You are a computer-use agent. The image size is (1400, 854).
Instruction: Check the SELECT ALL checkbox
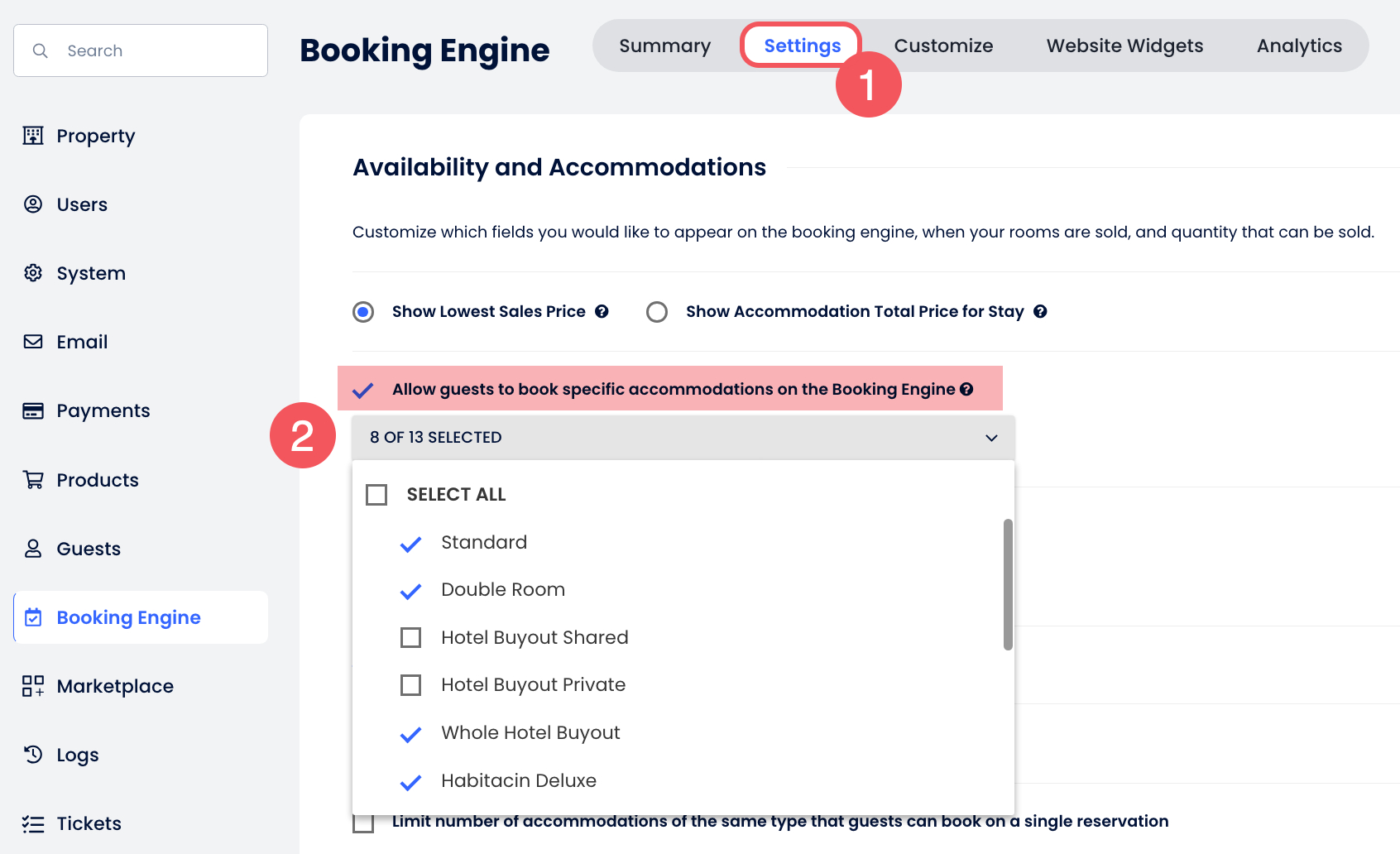[x=376, y=495]
